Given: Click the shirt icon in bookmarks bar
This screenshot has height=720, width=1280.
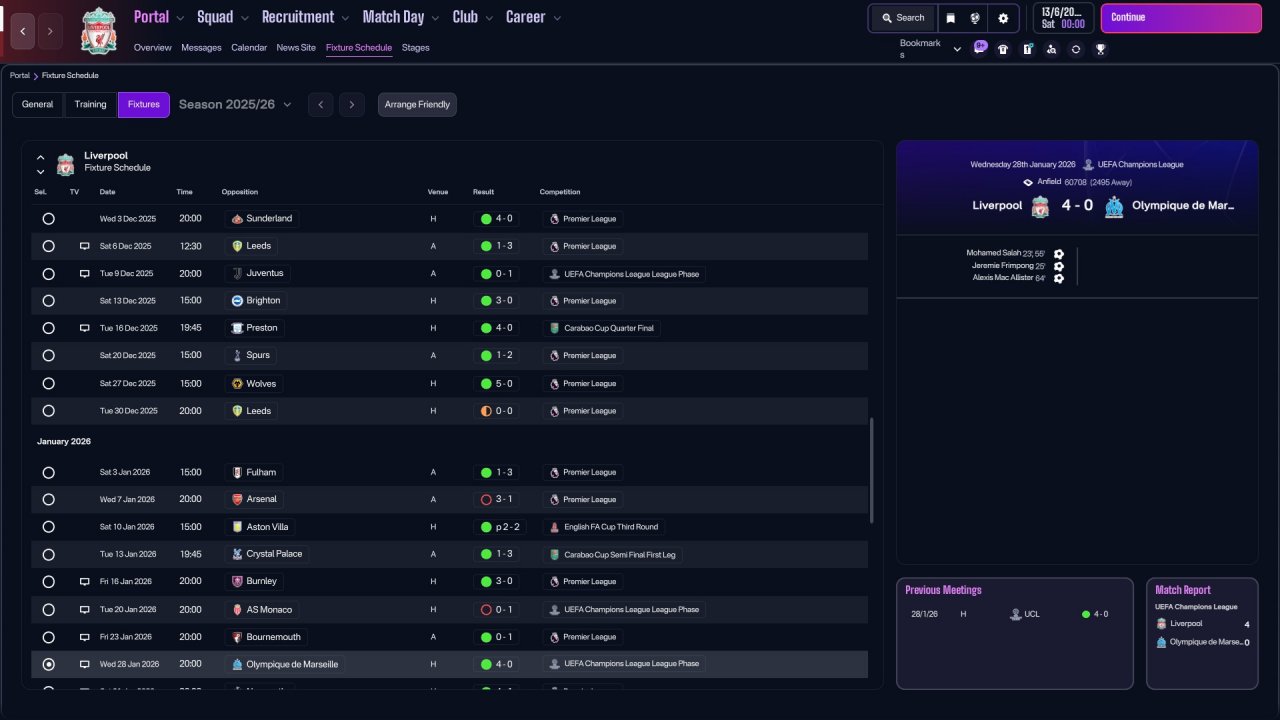Looking at the screenshot, I should click(x=1003, y=49).
